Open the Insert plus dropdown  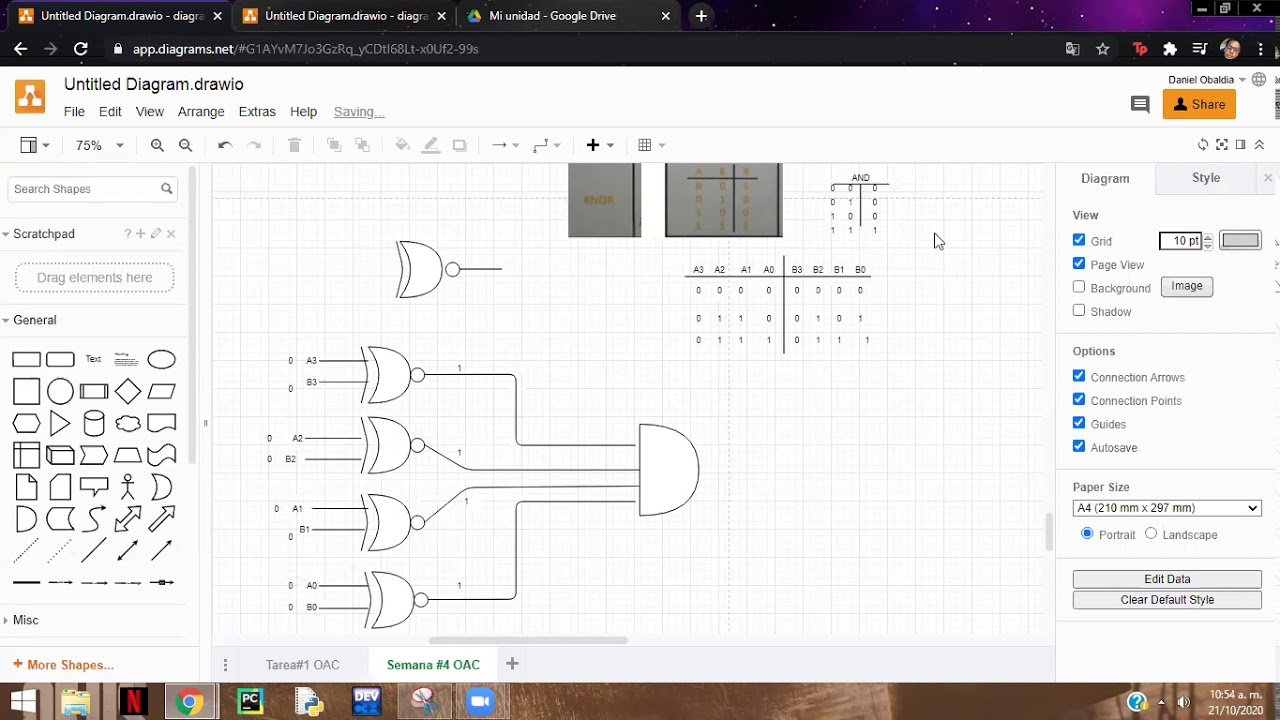tap(600, 145)
